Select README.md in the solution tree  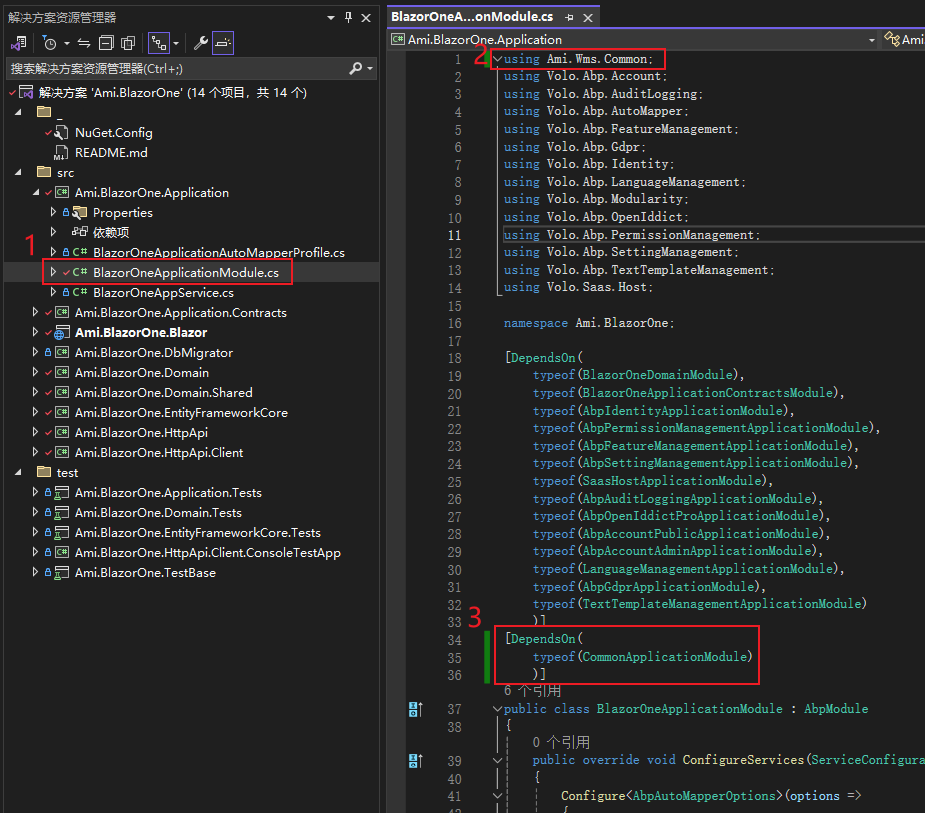tap(111, 153)
